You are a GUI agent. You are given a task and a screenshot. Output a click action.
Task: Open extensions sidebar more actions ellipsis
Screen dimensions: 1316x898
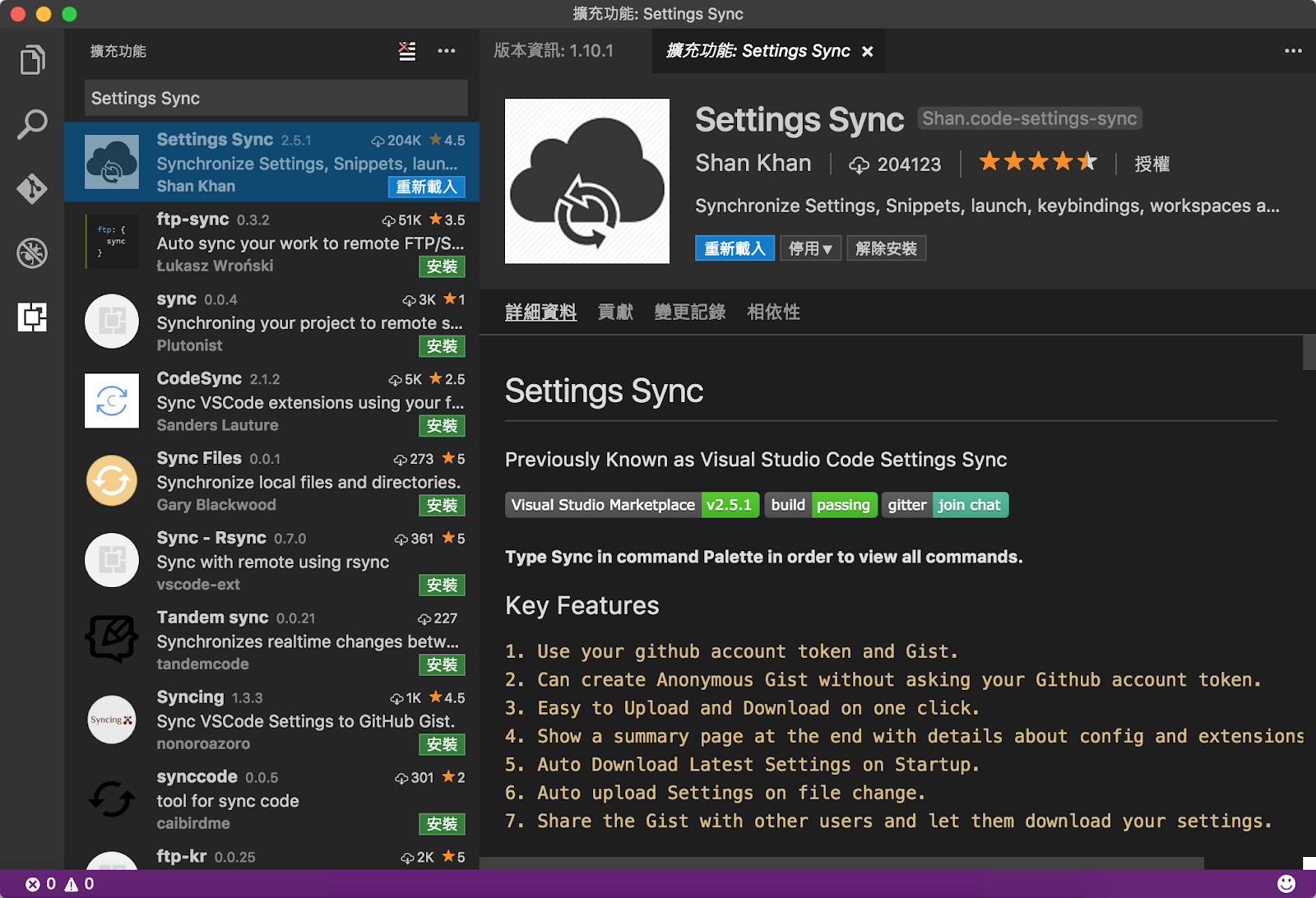click(x=447, y=51)
